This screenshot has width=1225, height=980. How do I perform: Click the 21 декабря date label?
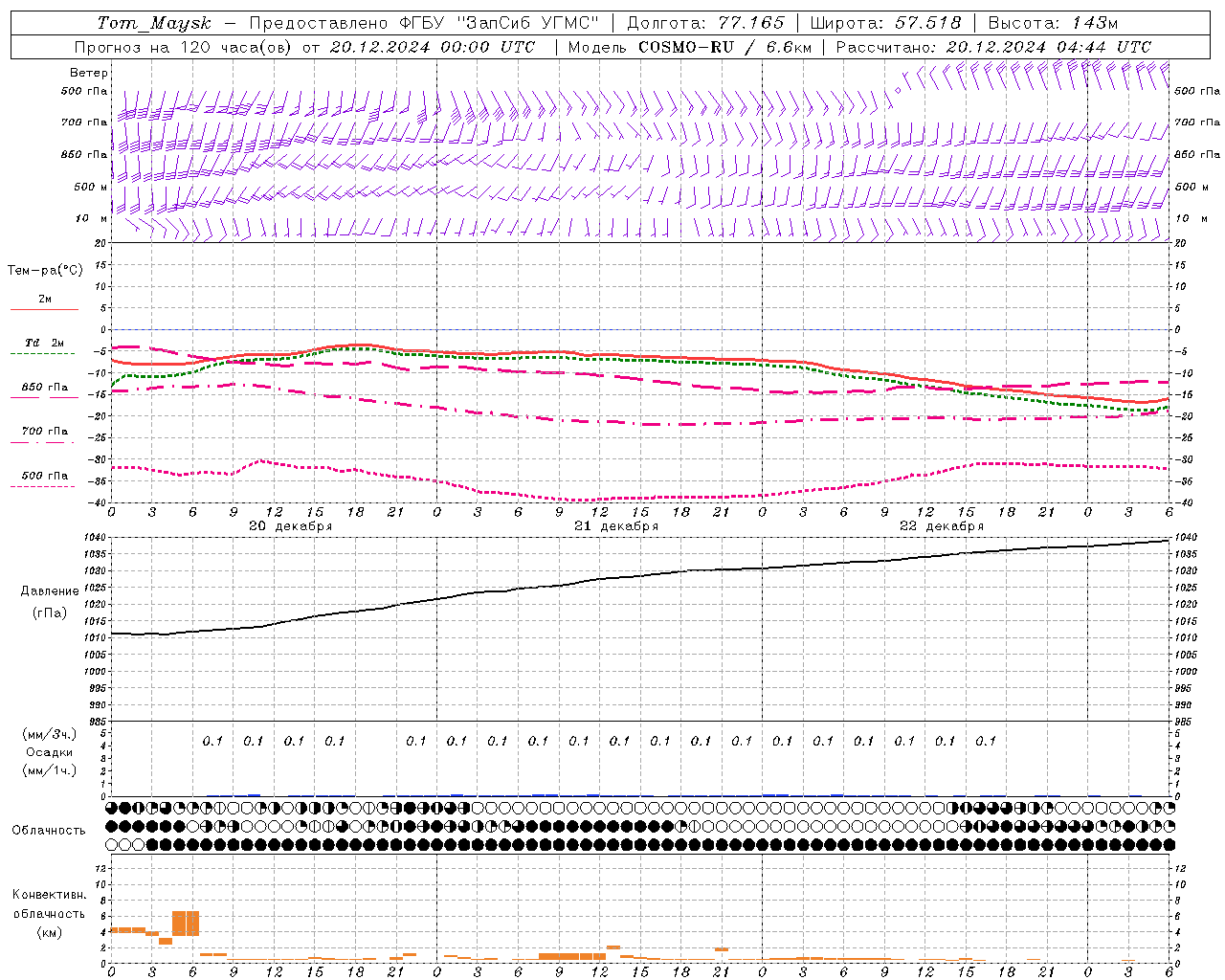[615, 526]
